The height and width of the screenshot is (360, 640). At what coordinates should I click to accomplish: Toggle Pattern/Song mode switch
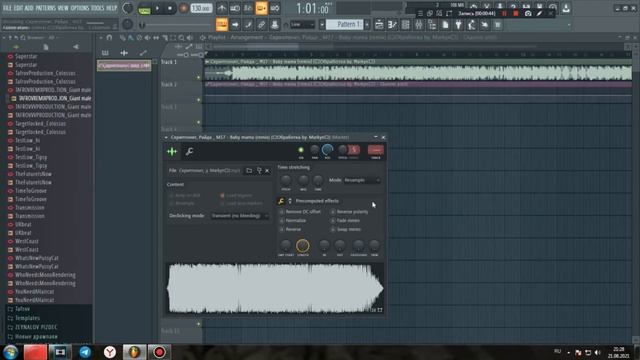144,8
